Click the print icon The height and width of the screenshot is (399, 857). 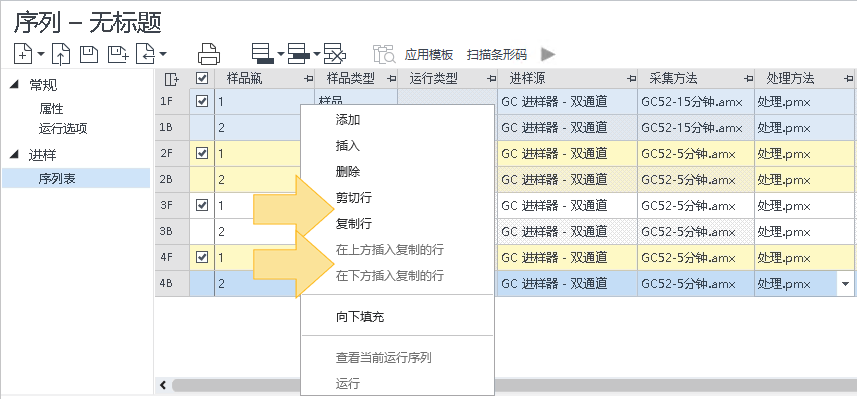(x=209, y=54)
